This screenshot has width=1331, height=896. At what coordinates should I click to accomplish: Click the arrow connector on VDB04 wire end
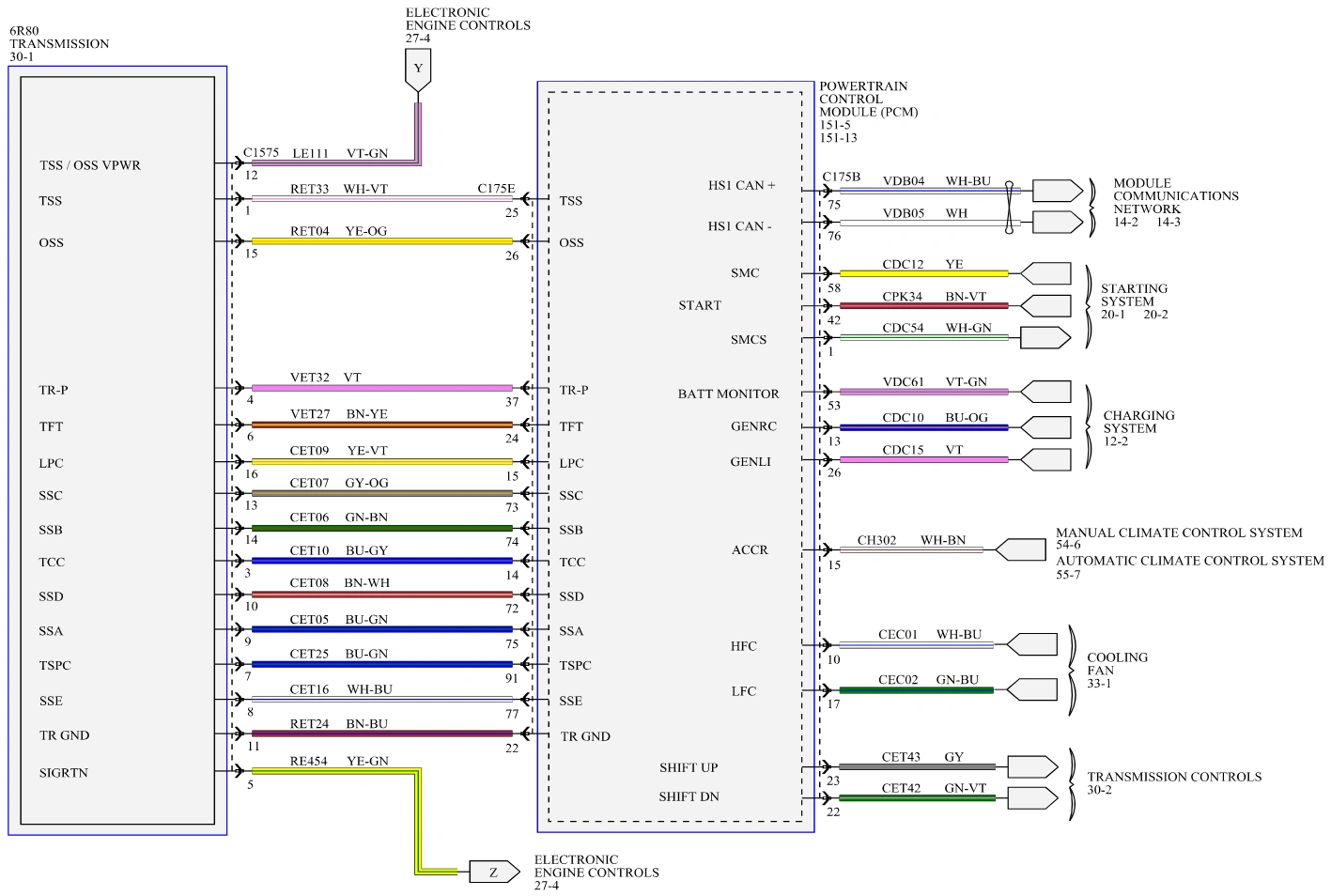tap(1058, 191)
